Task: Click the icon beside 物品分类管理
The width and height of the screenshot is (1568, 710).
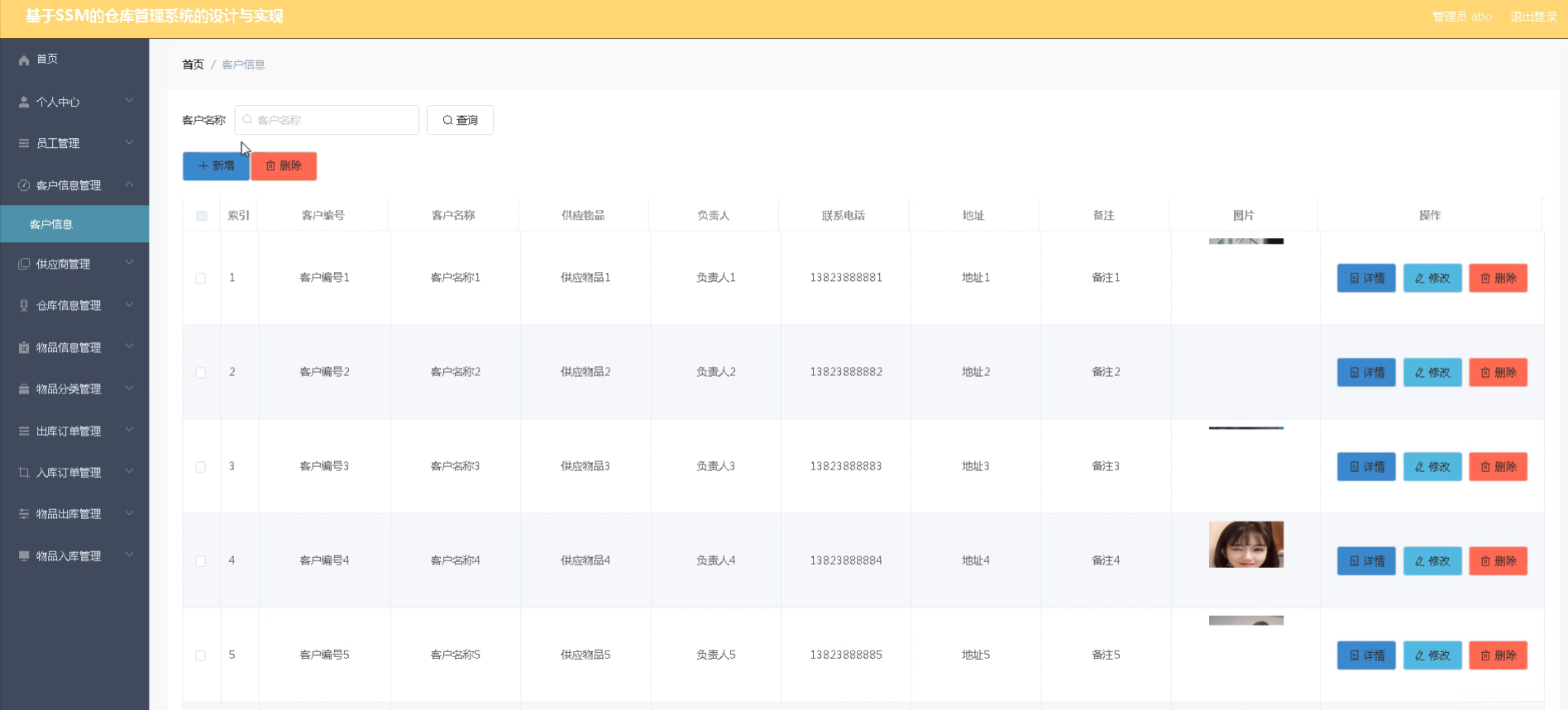Action: (24, 388)
